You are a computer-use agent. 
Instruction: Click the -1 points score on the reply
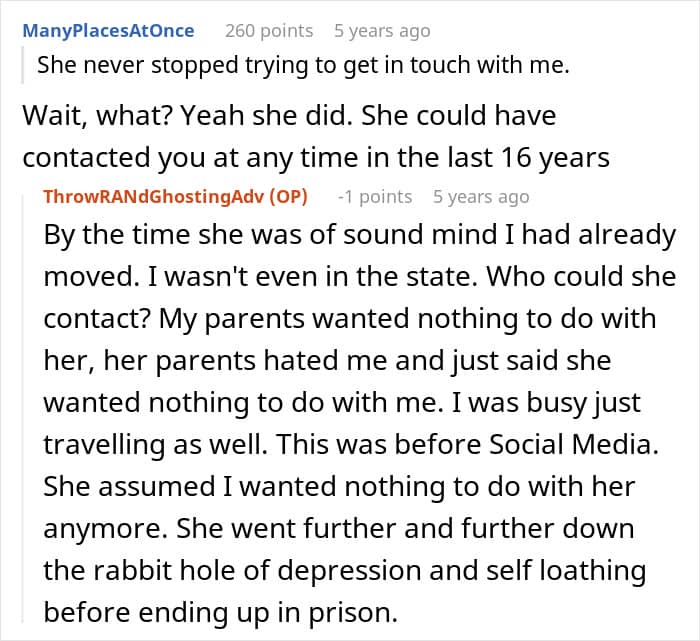[x=375, y=196]
